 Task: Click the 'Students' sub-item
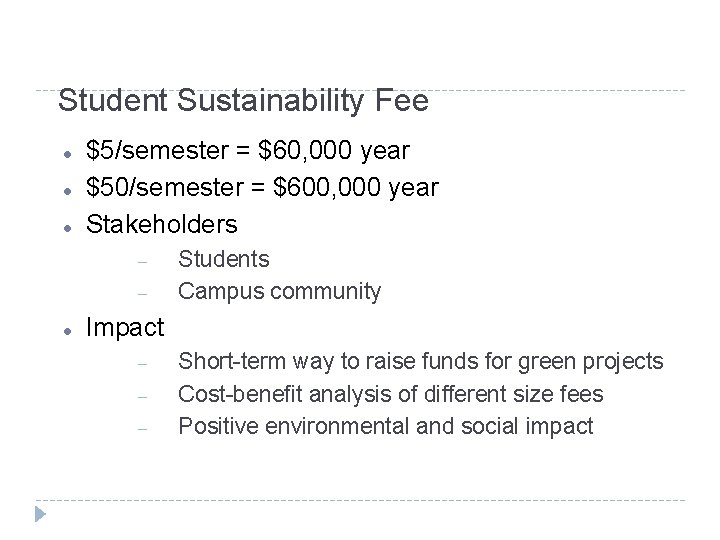pyautogui.click(x=223, y=259)
